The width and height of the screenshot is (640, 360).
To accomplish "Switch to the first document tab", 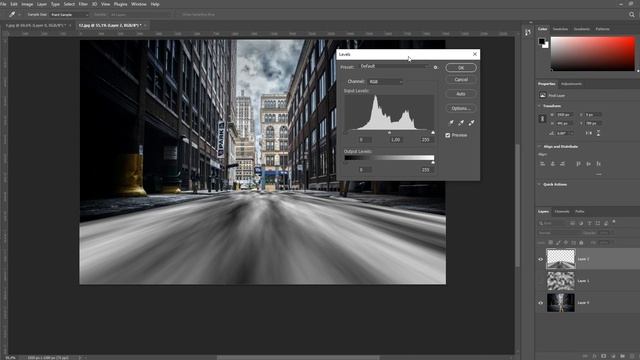I will click(36, 25).
